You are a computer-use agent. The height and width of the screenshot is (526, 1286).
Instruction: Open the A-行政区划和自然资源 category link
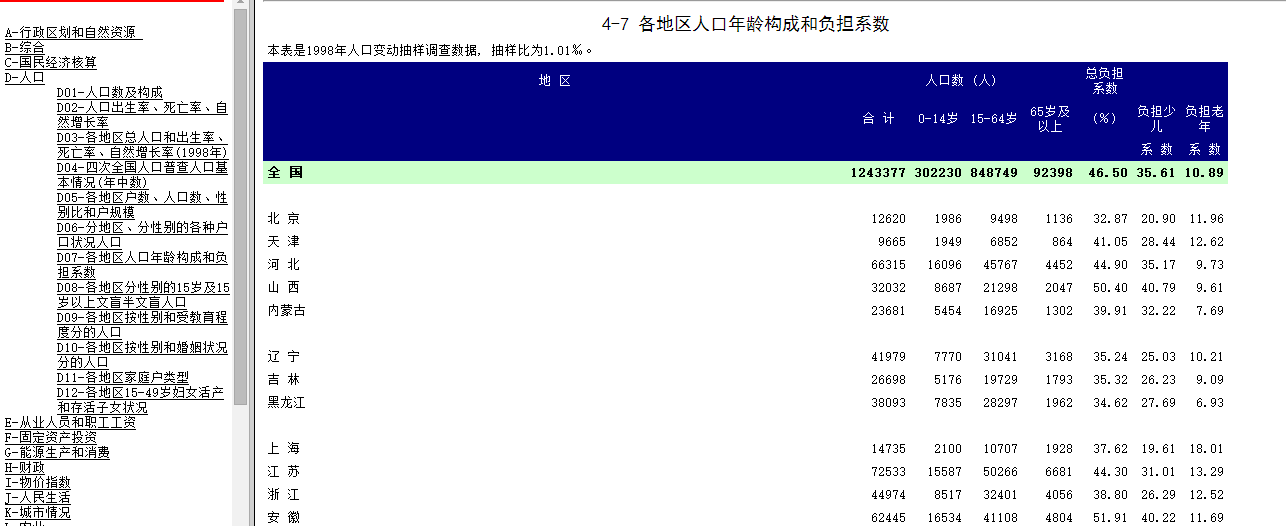[x=74, y=33]
